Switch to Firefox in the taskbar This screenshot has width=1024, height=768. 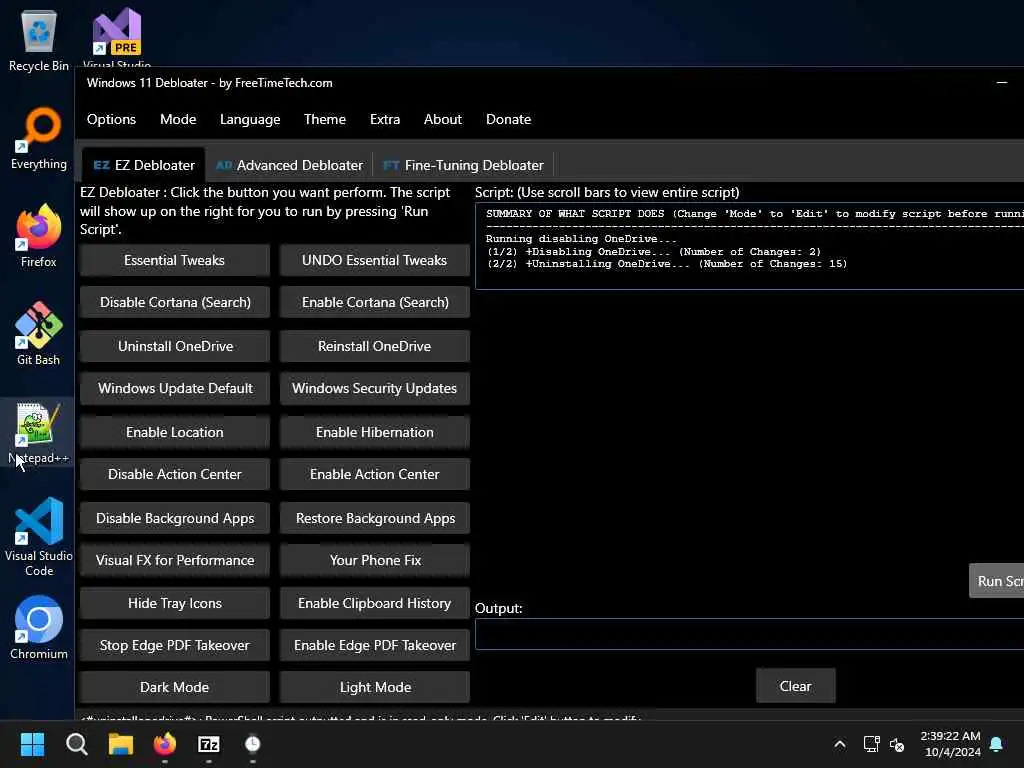[x=165, y=744]
